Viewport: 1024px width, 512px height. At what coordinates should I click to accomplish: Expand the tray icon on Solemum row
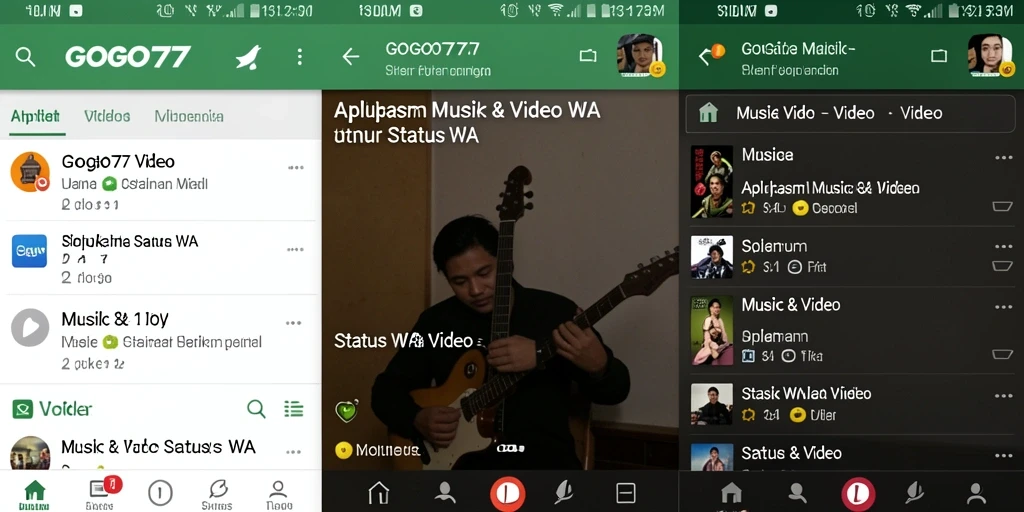tap(1002, 266)
